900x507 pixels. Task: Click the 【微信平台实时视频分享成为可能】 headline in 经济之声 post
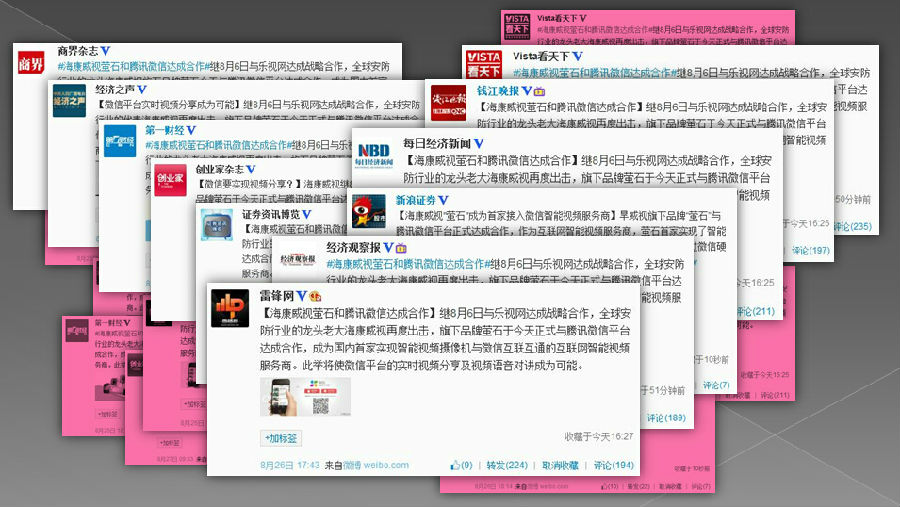[167, 105]
